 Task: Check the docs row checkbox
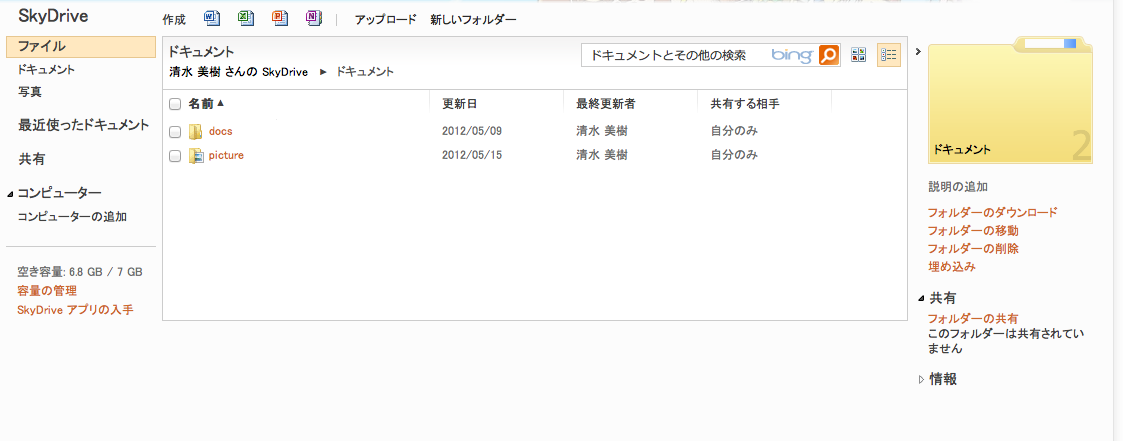[x=175, y=132]
